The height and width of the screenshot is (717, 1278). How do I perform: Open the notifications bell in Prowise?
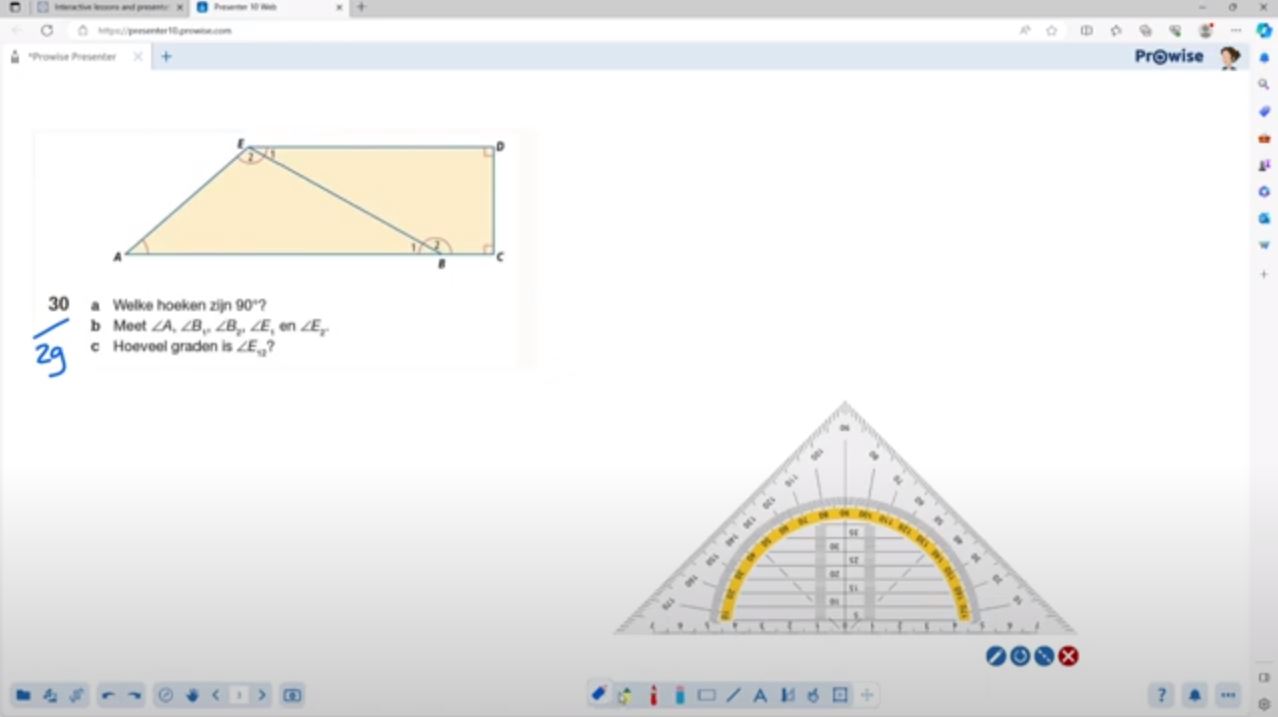tap(1195, 695)
